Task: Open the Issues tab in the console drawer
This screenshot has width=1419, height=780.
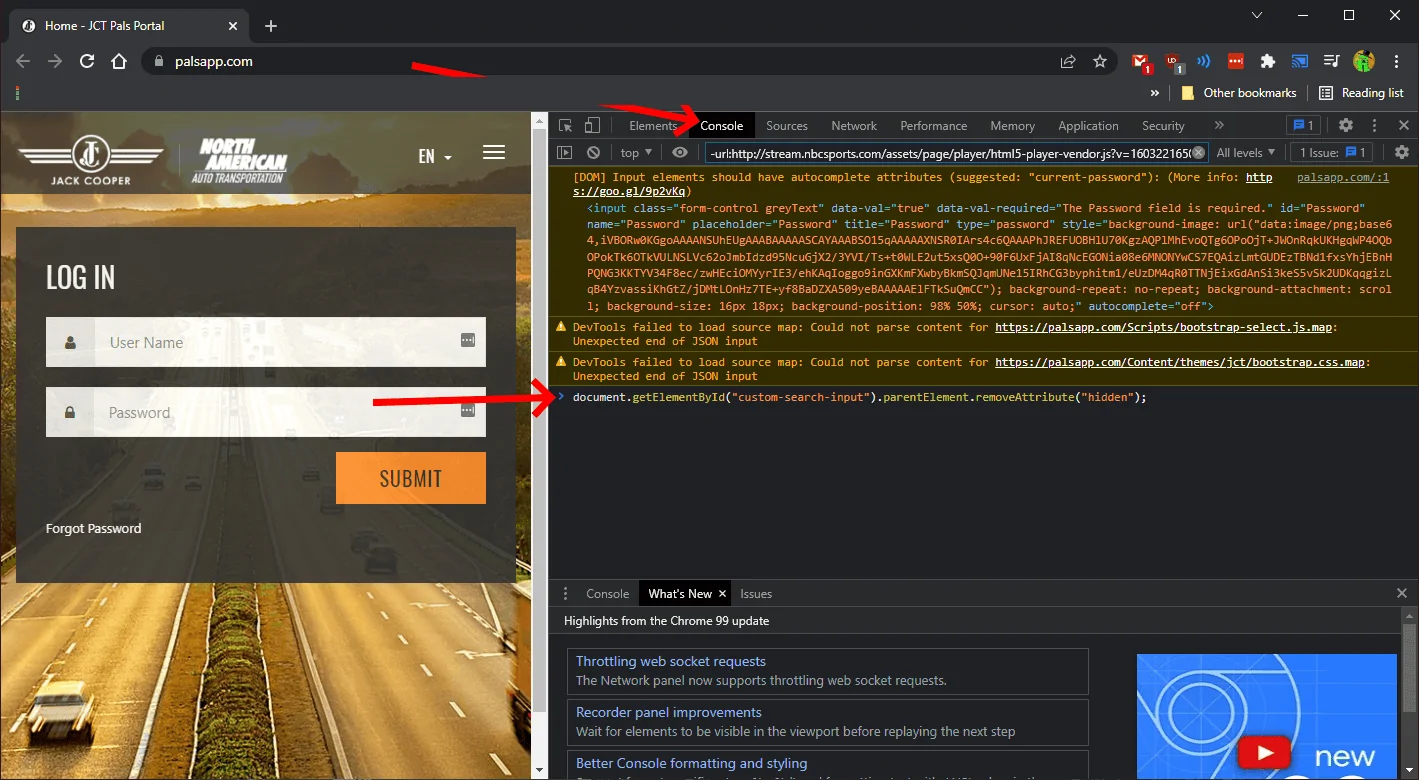Action: 756,593
